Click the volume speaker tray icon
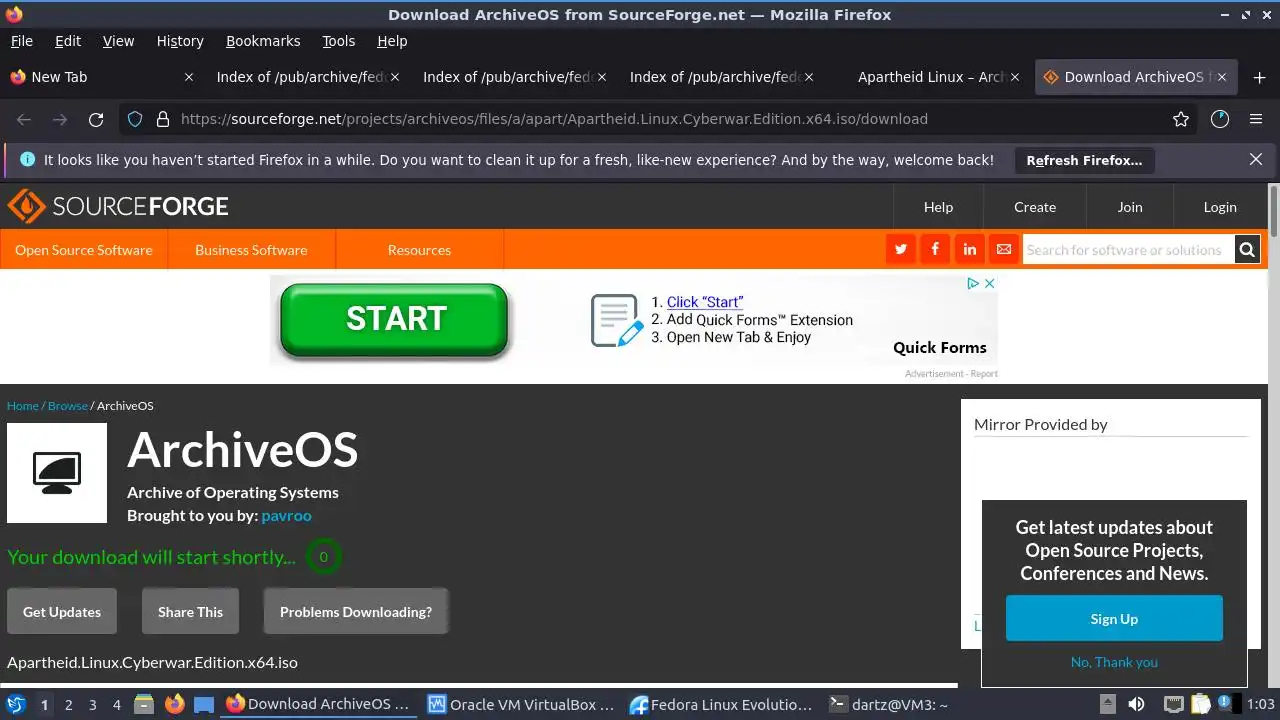 1136,704
